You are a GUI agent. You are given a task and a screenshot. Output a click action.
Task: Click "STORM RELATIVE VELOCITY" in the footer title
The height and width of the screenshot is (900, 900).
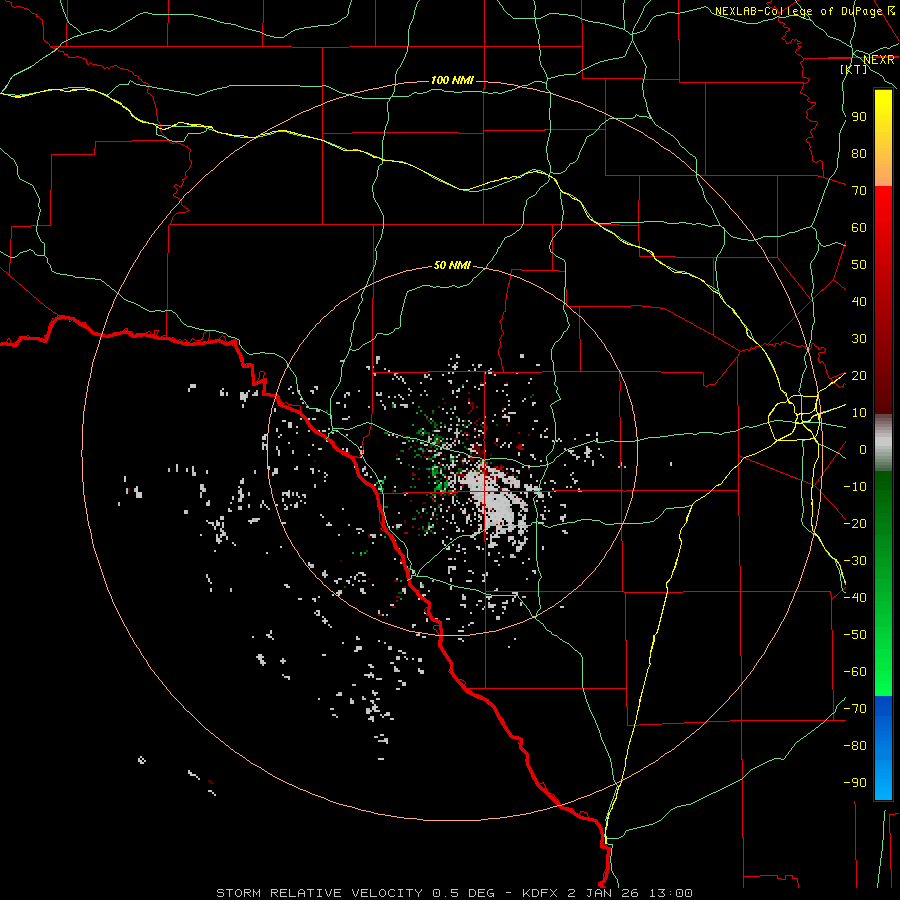[320, 893]
